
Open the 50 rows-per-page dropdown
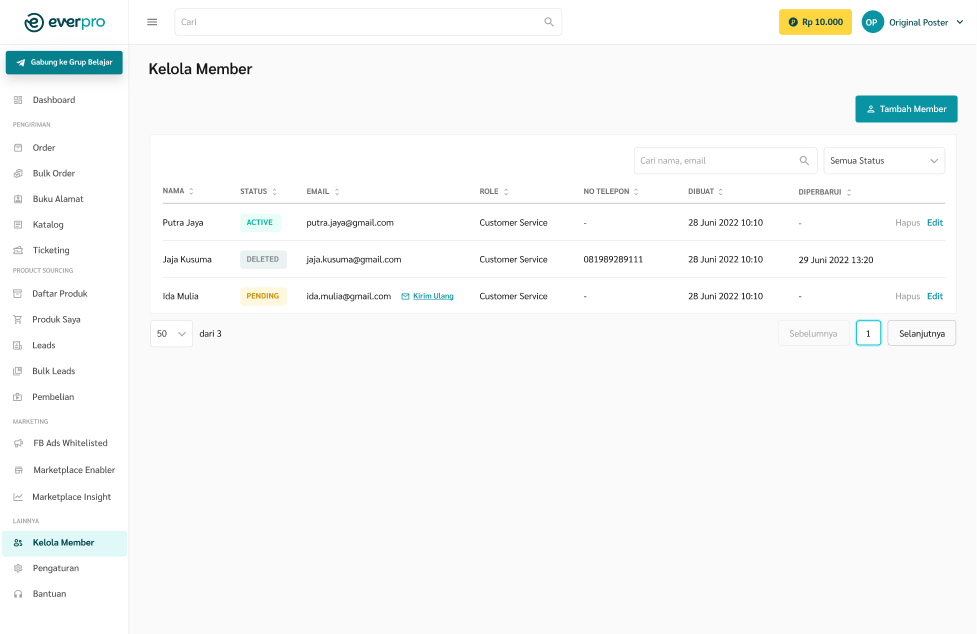click(171, 334)
